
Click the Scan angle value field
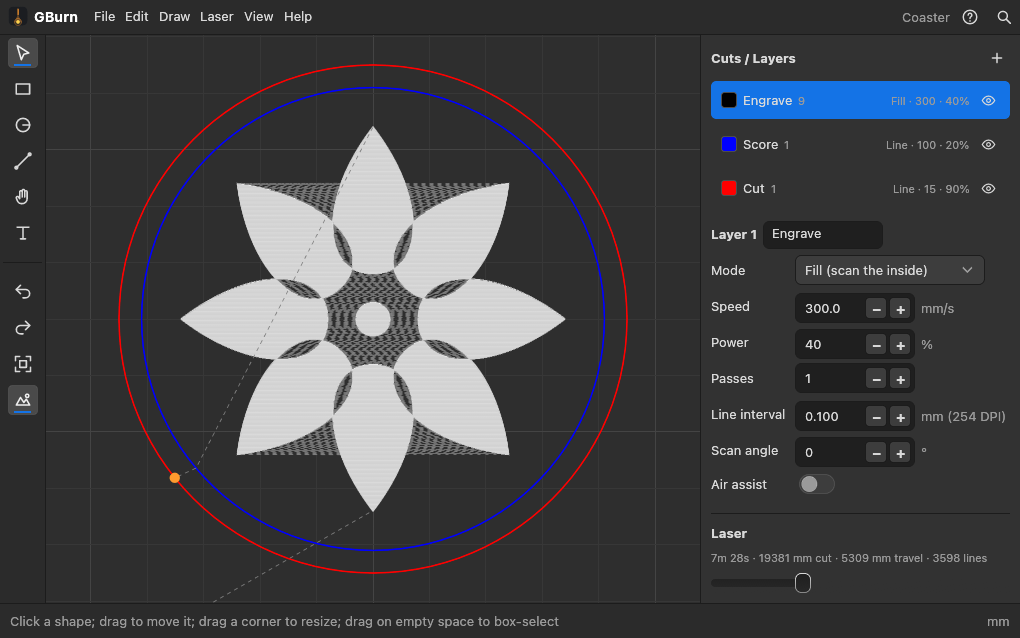(x=831, y=453)
